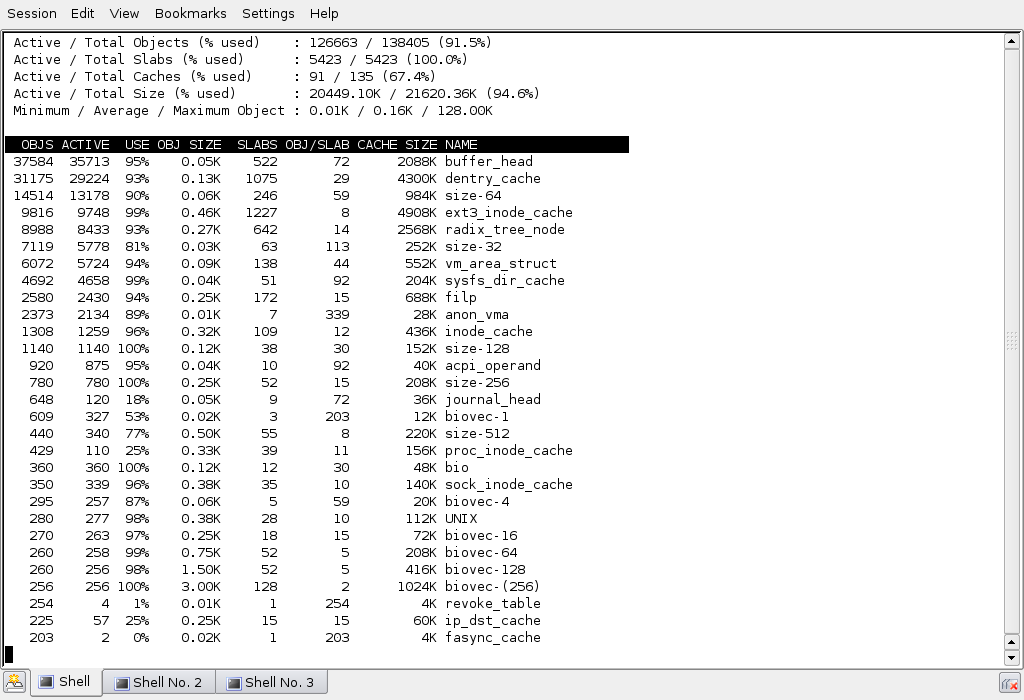This screenshot has width=1024, height=700.
Task: Click the biovec-(256) entry
Action: point(492,586)
